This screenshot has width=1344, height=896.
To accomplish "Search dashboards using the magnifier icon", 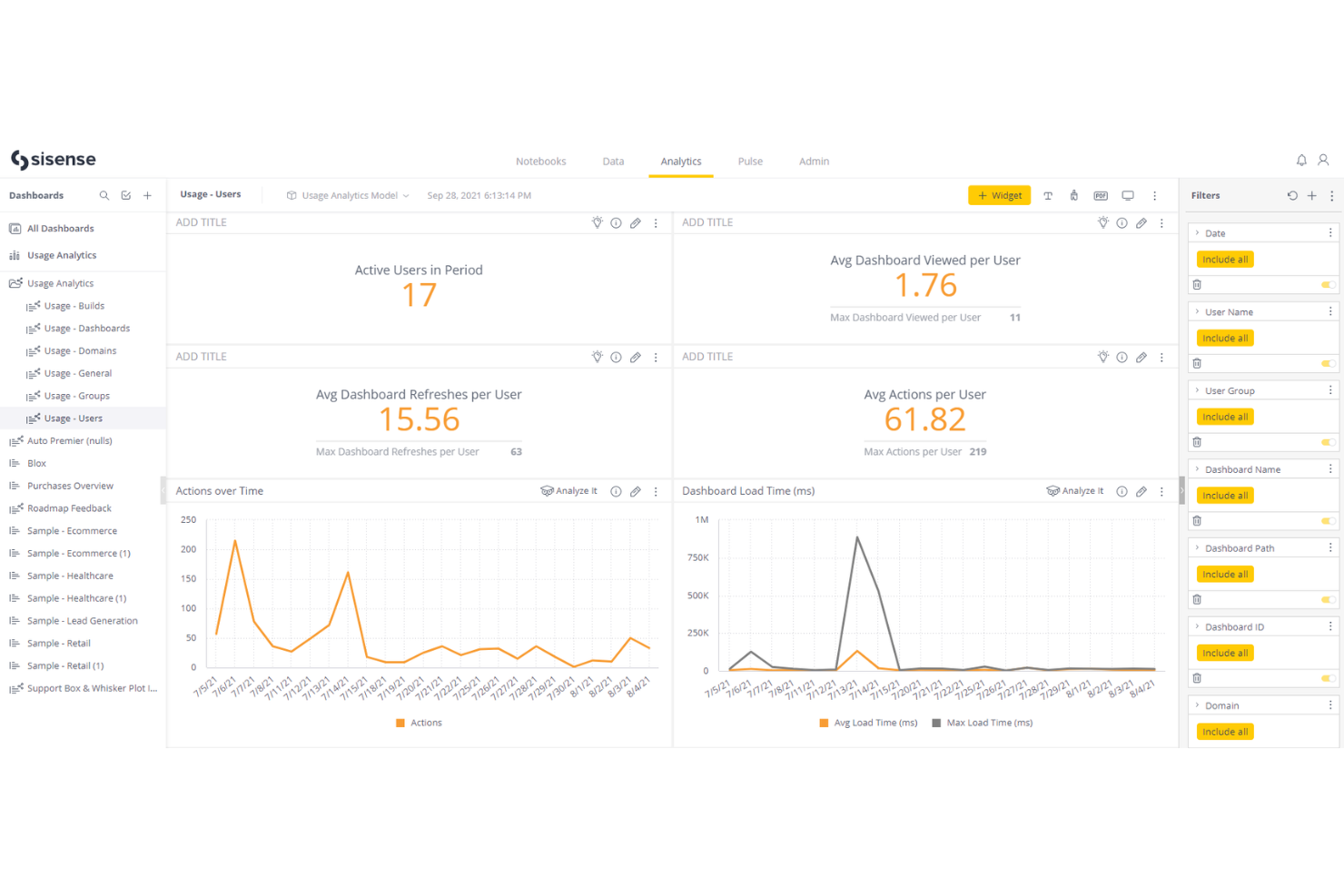I will click(104, 195).
